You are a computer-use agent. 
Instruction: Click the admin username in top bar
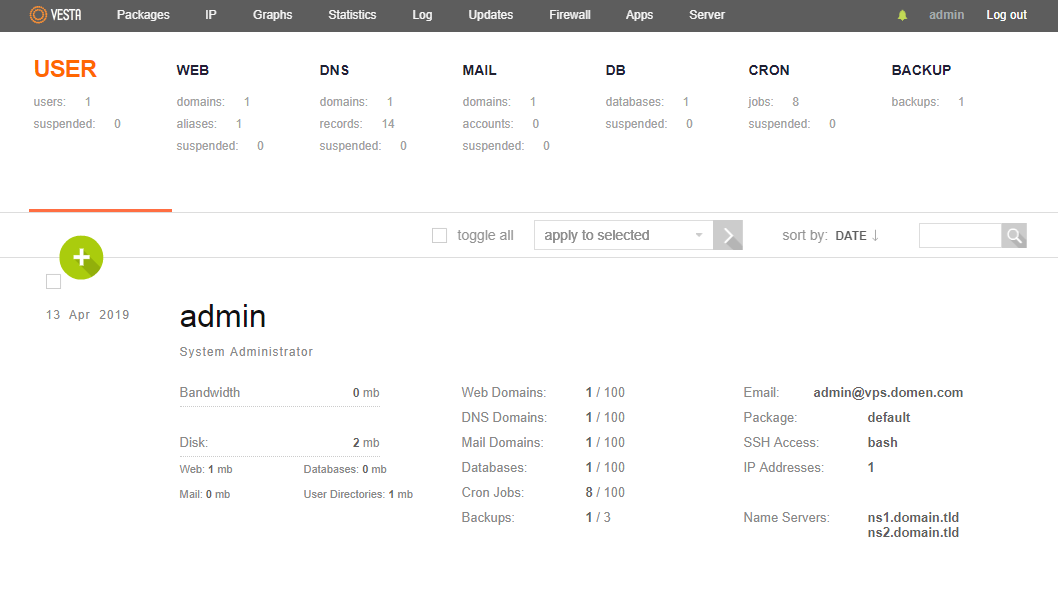tap(947, 15)
